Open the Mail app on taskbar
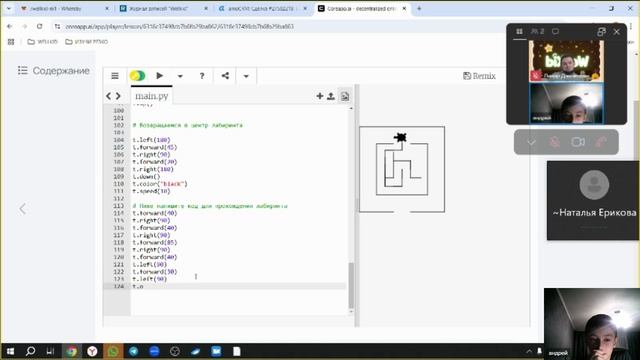This screenshot has width=640, height=360. click(216, 351)
